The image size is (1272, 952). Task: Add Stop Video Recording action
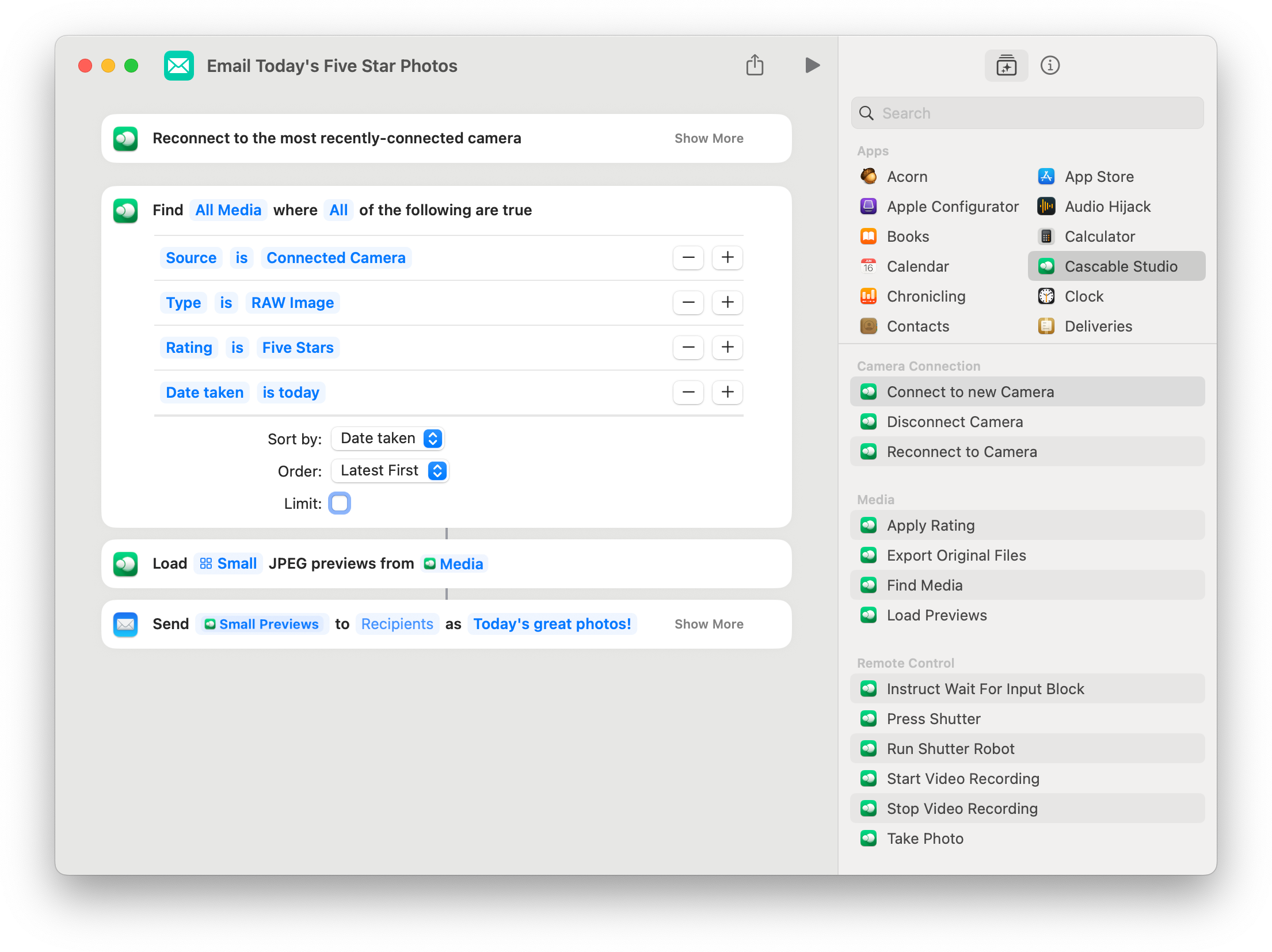click(1027, 809)
